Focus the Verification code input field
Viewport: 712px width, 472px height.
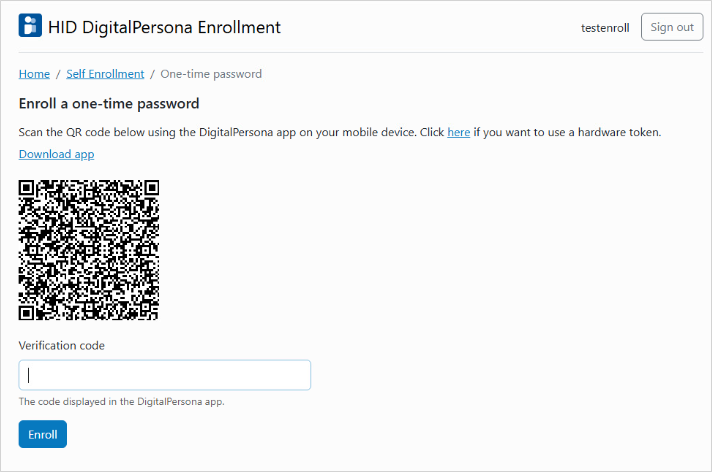[x=165, y=375]
